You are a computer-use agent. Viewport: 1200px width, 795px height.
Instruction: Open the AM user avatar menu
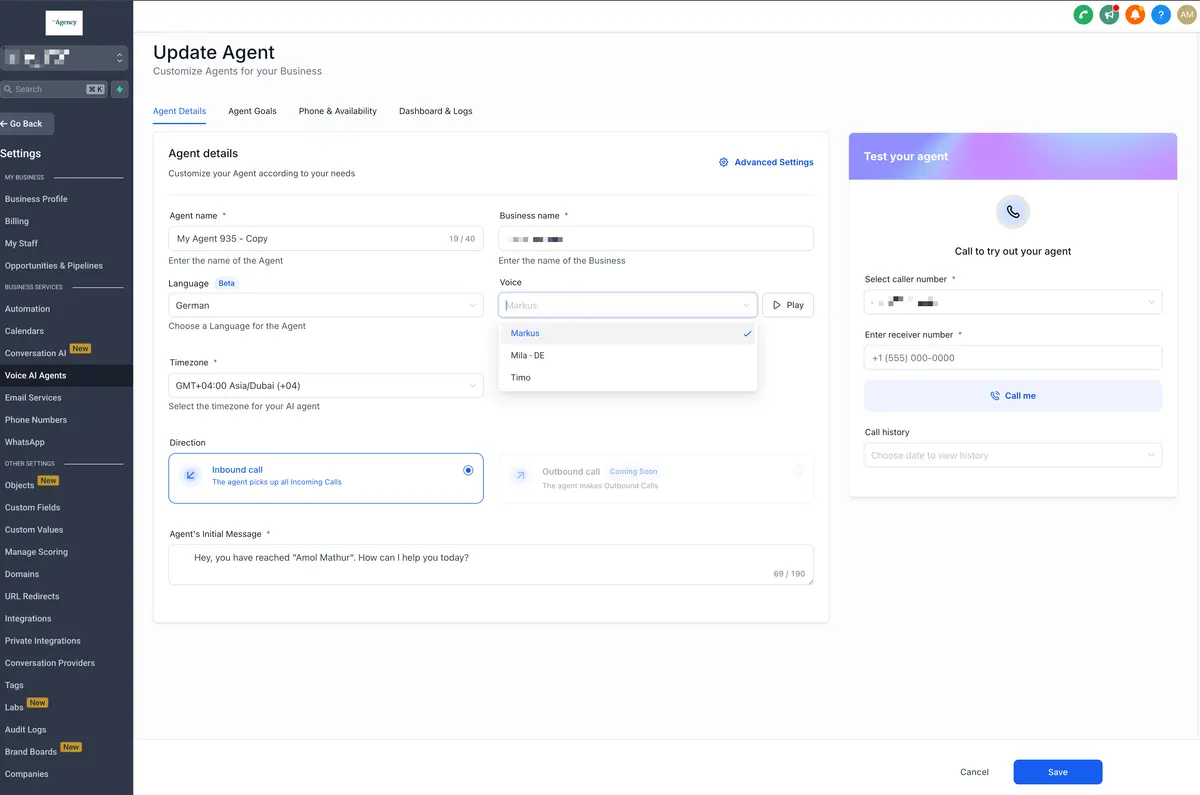(1186, 15)
